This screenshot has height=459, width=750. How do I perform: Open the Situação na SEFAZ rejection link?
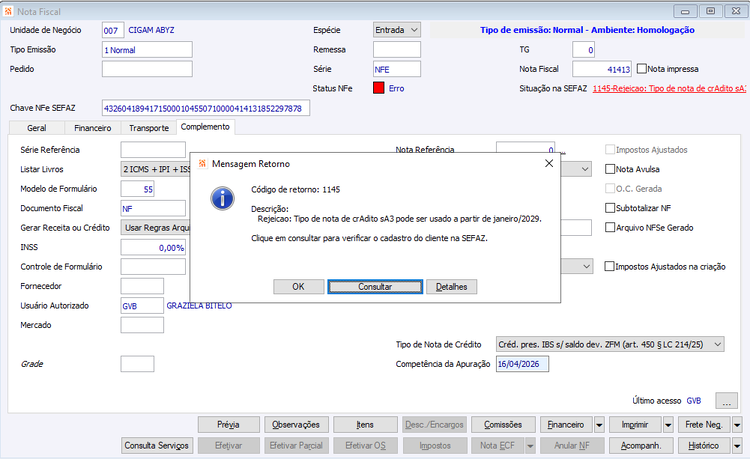point(669,88)
